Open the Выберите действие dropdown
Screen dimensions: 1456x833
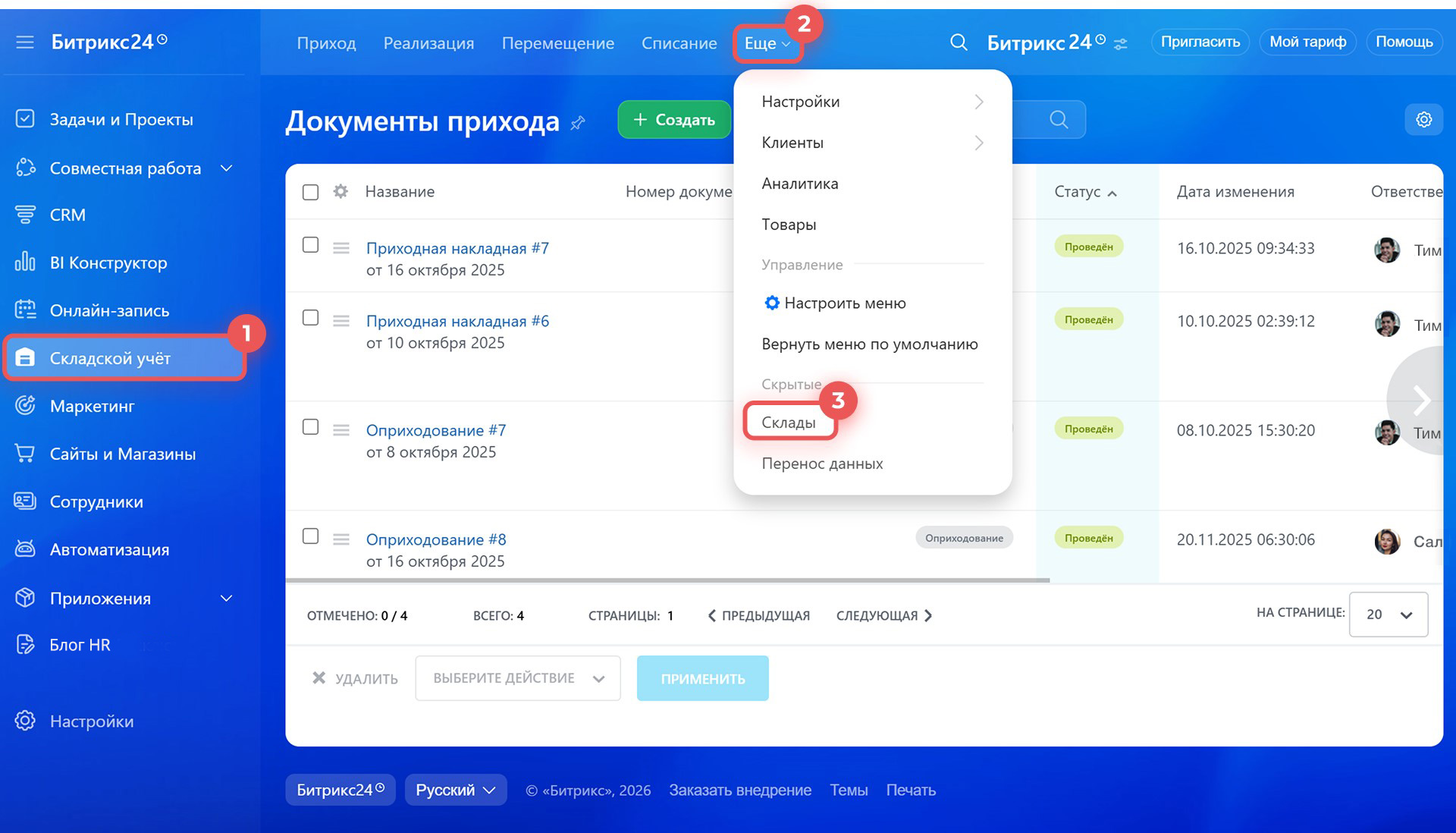pyautogui.click(x=517, y=677)
